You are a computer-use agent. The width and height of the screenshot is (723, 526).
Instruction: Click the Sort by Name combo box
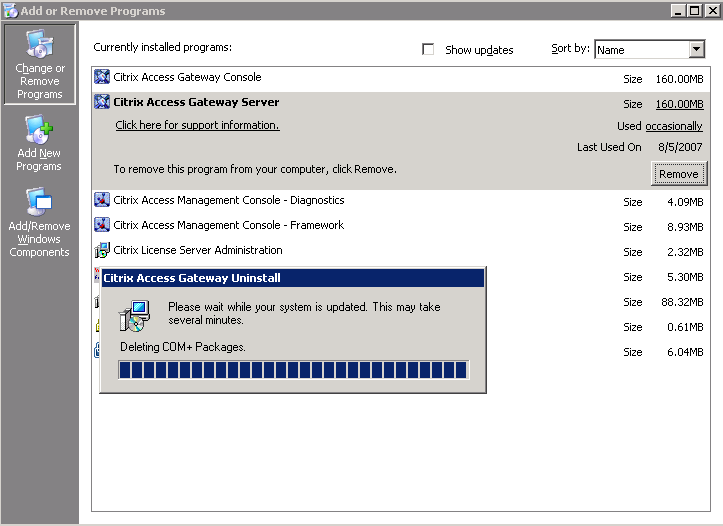(x=650, y=49)
